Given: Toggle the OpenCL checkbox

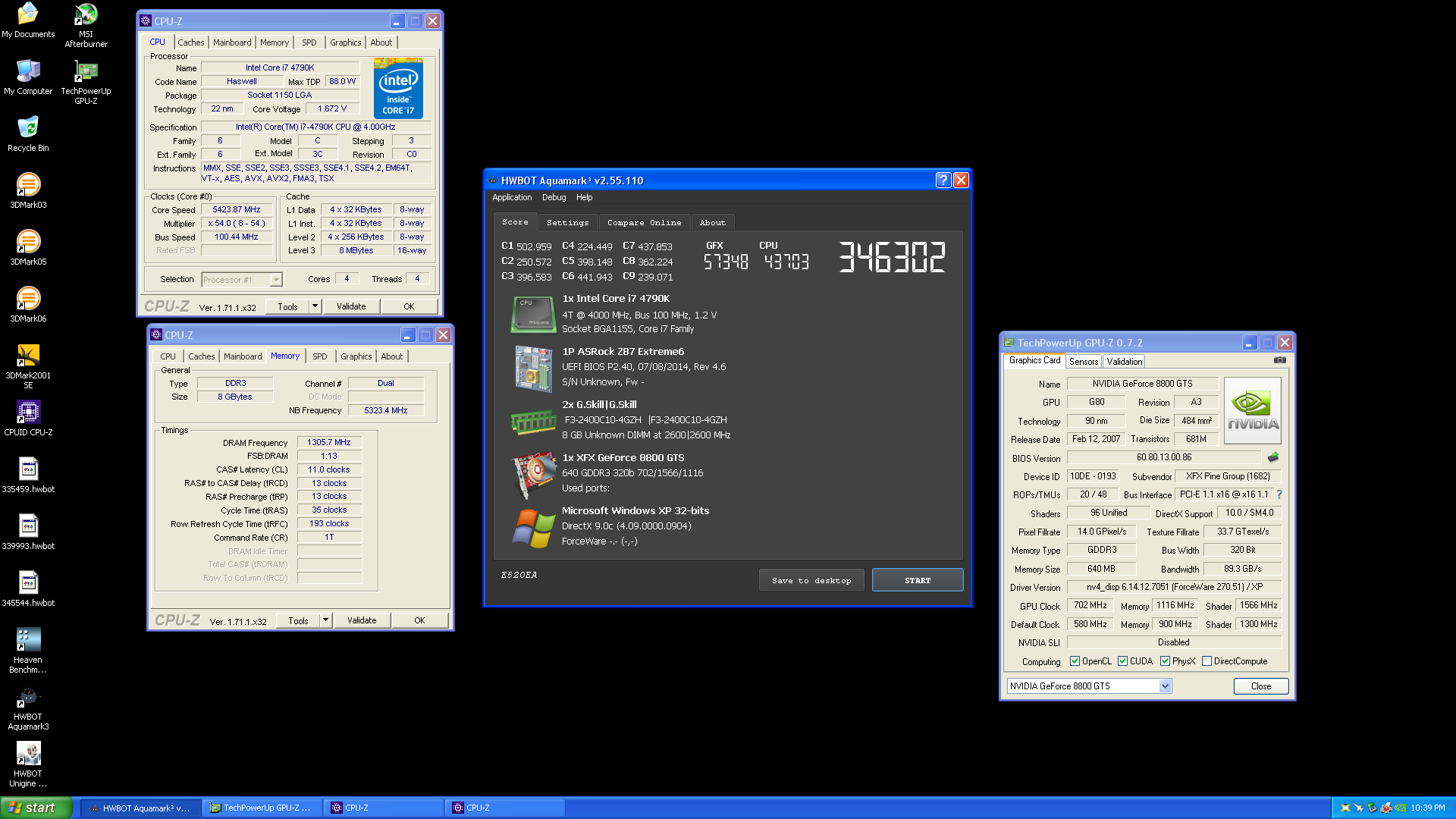Looking at the screenshot, I should tap(1075, 661).
